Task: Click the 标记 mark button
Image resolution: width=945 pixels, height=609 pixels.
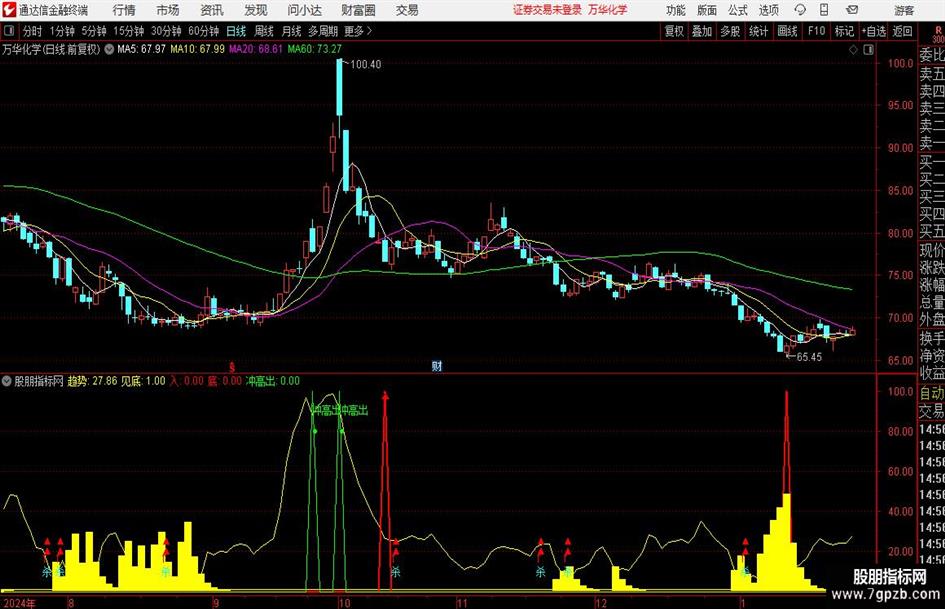Action: [x=844, y=31]
